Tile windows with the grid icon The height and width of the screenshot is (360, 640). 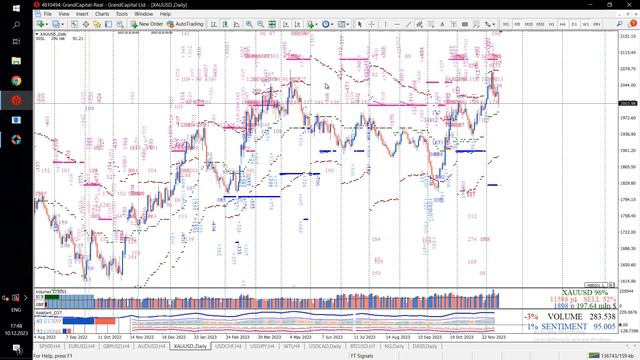(272, 24)
